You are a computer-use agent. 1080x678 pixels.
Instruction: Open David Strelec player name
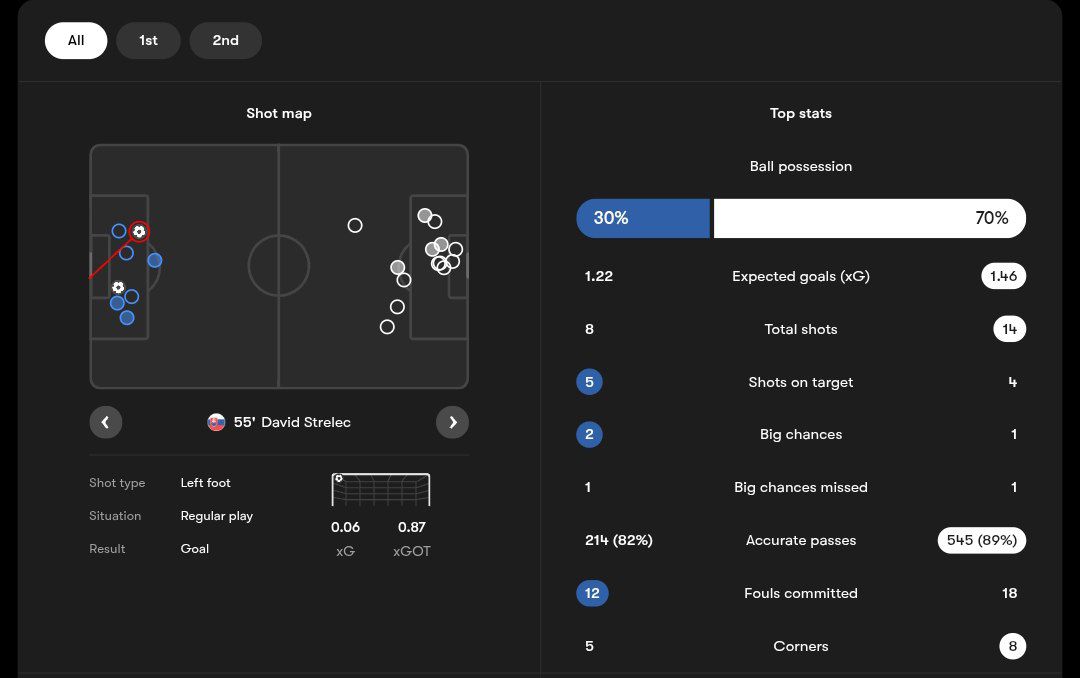[x=306, y=422]
